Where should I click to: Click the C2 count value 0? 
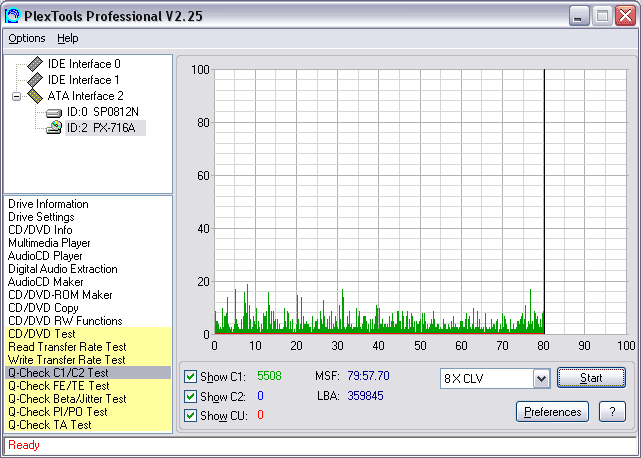tap(260, 396)
